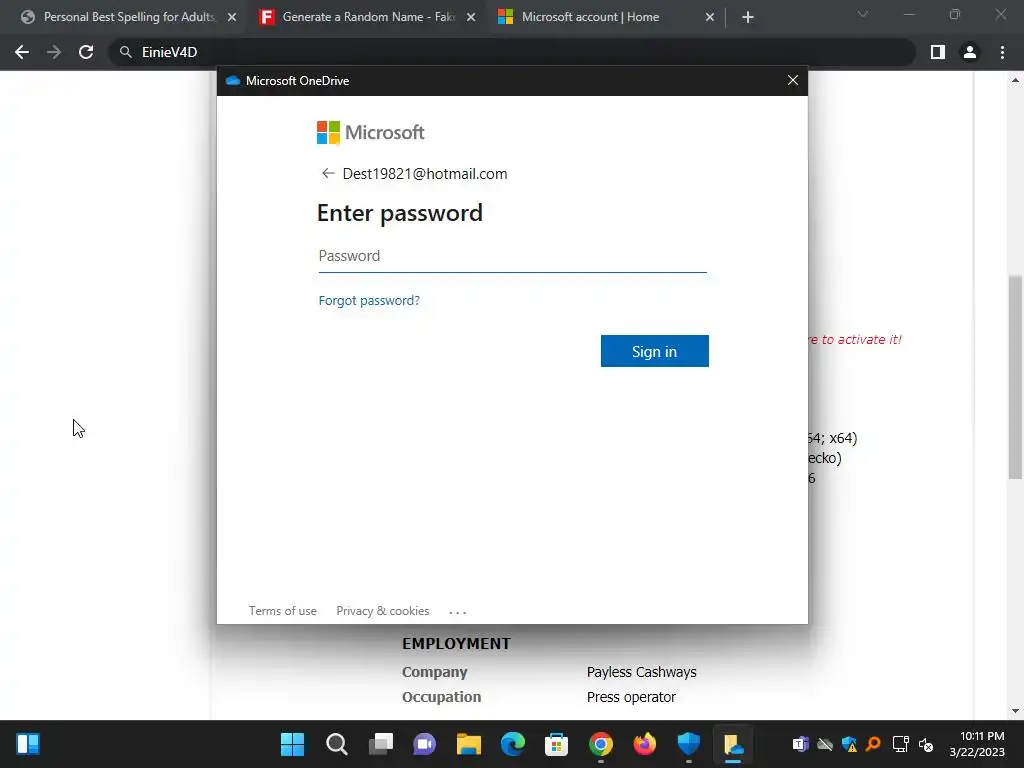Viewport: 1024px width, 768px height.
Task: Click the page vertical scrollbar thumb
Action: (x=1015, y=377)
